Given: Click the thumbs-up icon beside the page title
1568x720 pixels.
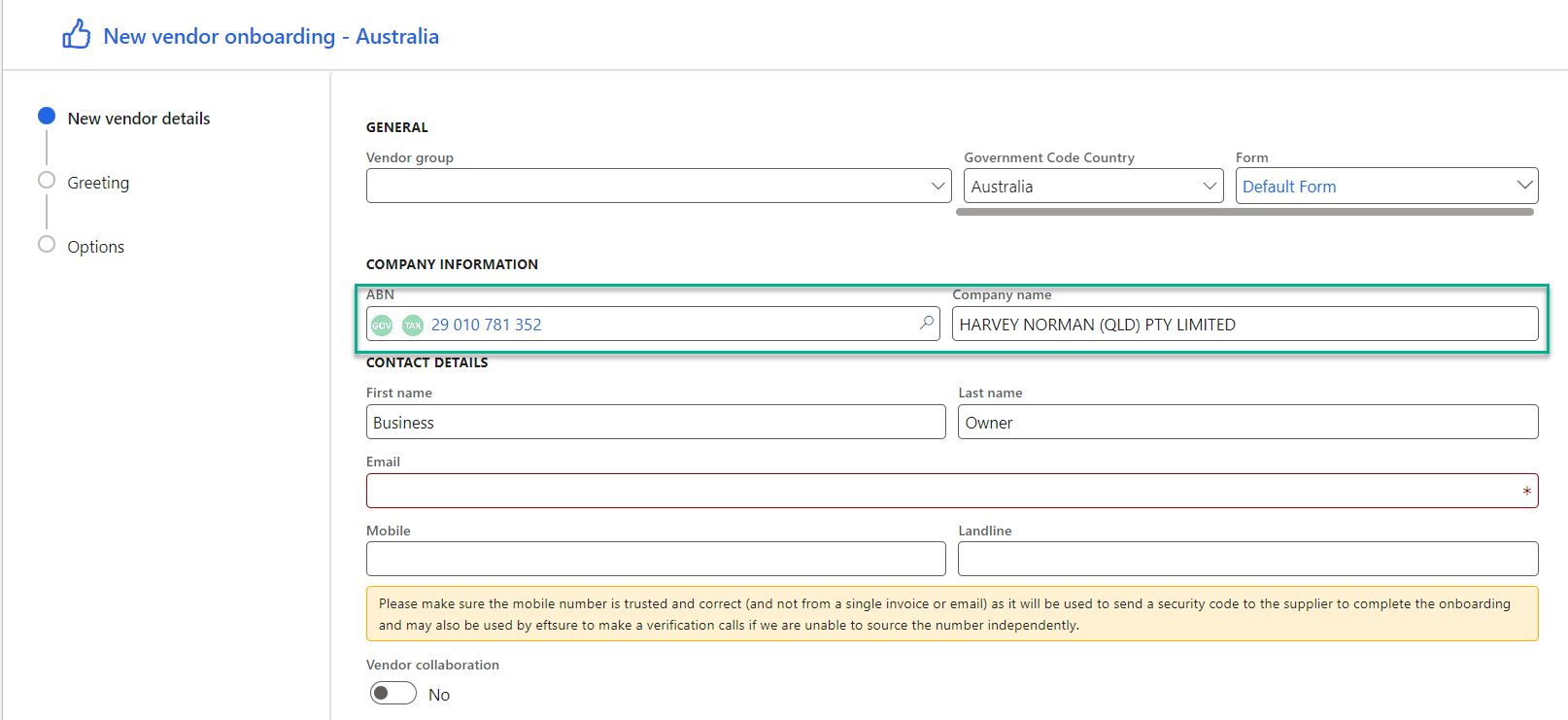Looking at the screenshot, I should (77, 35).
